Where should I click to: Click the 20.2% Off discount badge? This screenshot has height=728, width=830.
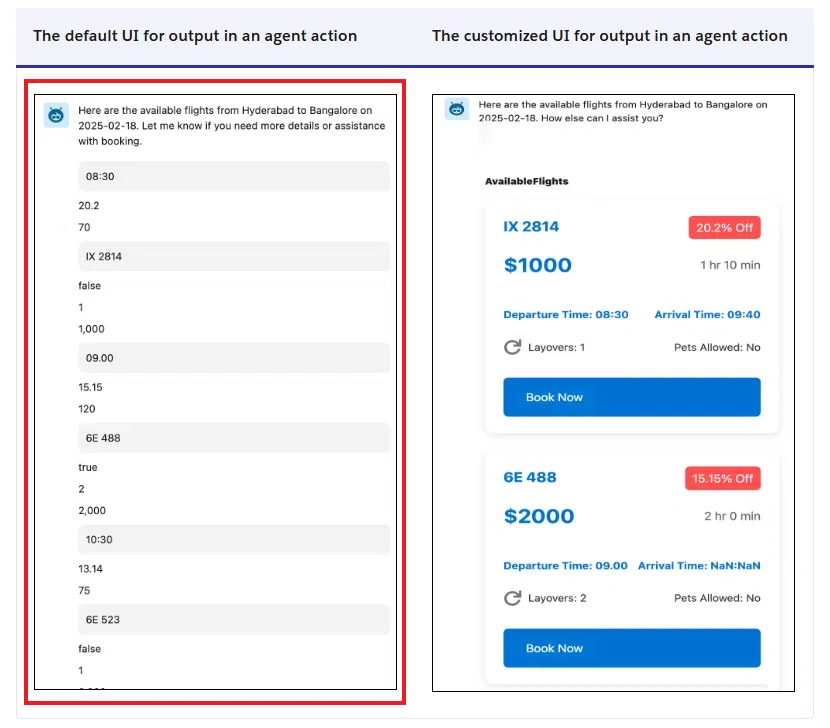(724, 228)
